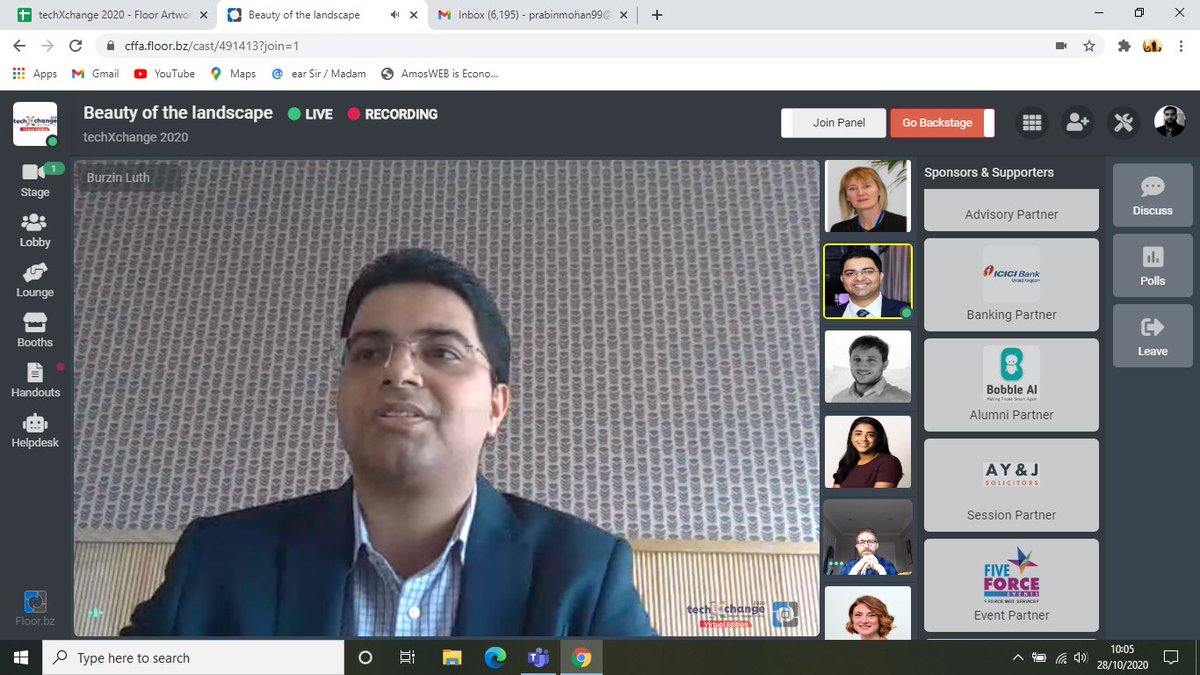Go back to the previous page
The height and width of the screenshot is (675, 1200).
point(20,46)
